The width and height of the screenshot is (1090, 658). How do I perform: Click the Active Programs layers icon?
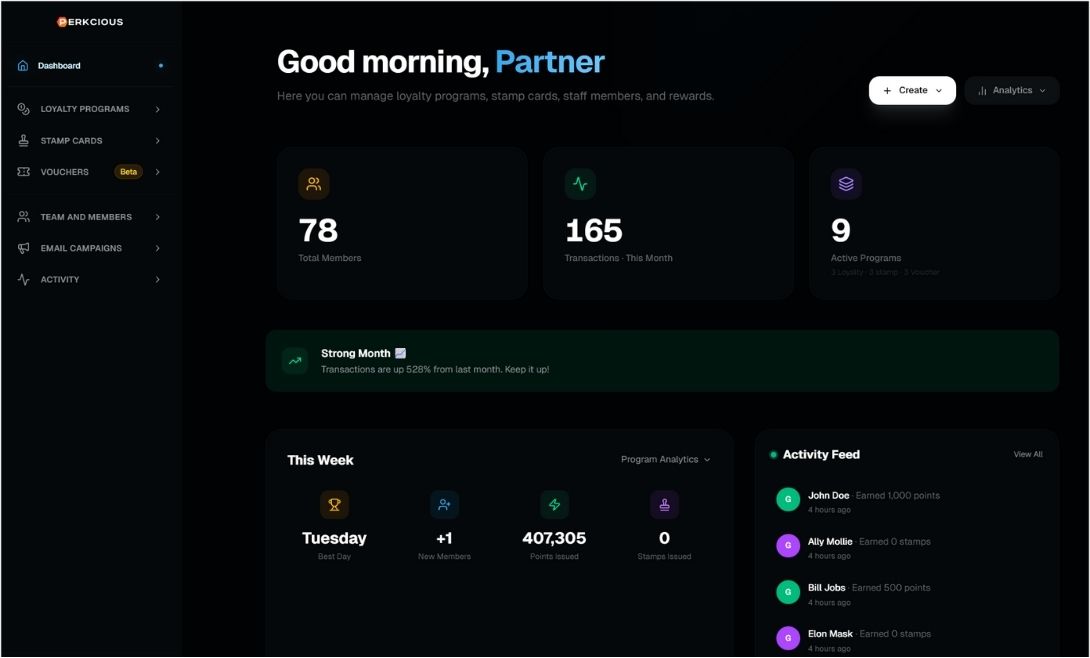pos(845,183)
